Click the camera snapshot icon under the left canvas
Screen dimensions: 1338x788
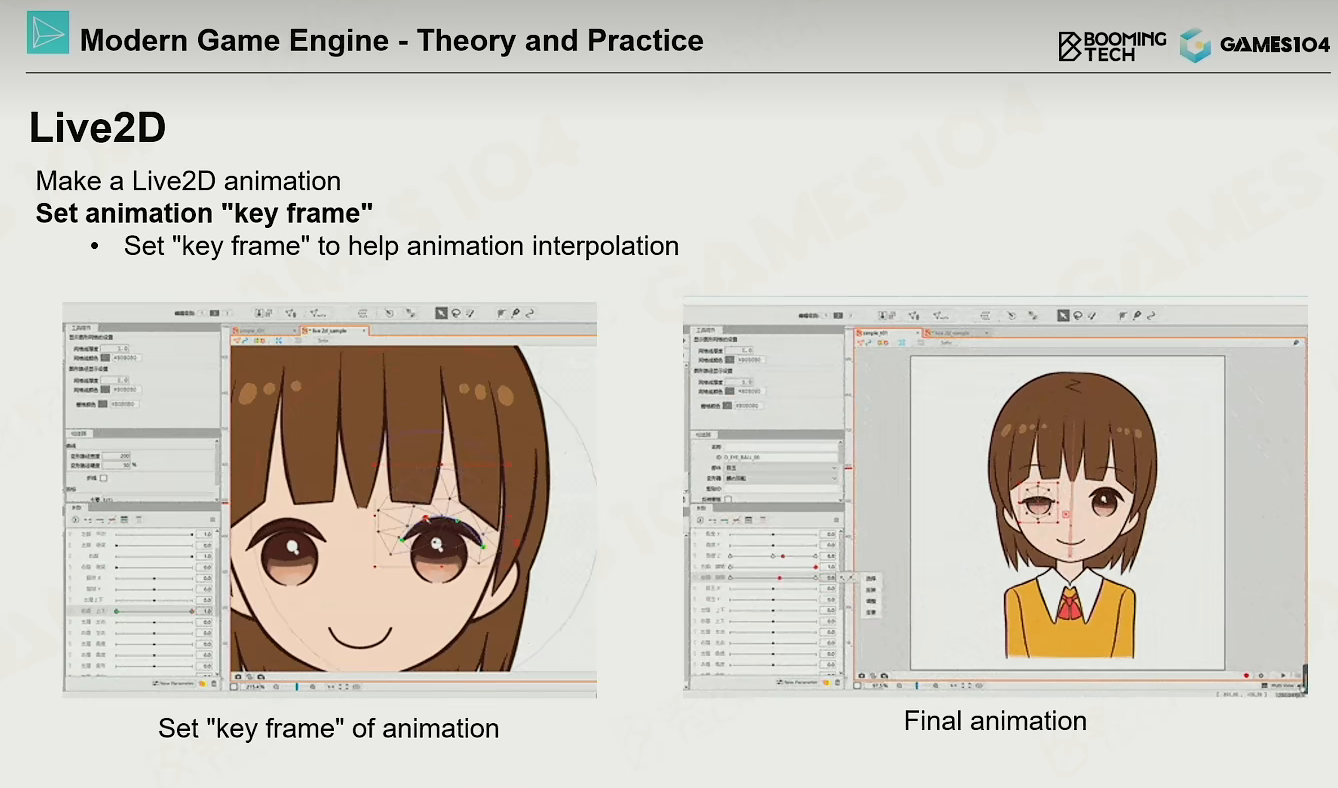[x=236, y=675]
